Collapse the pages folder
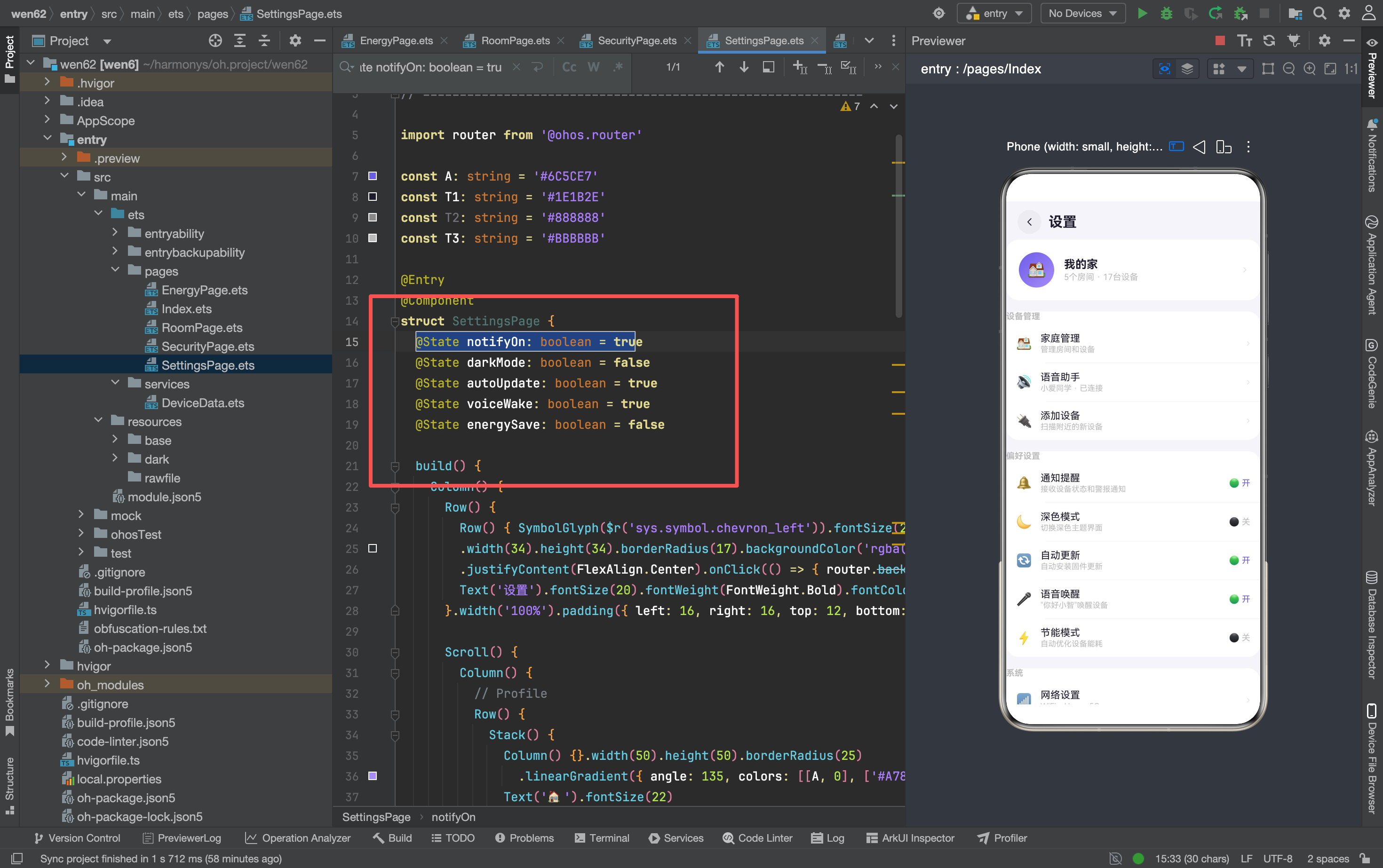The height and width of the screenshot is (868, 1383). tap(115, 270)
